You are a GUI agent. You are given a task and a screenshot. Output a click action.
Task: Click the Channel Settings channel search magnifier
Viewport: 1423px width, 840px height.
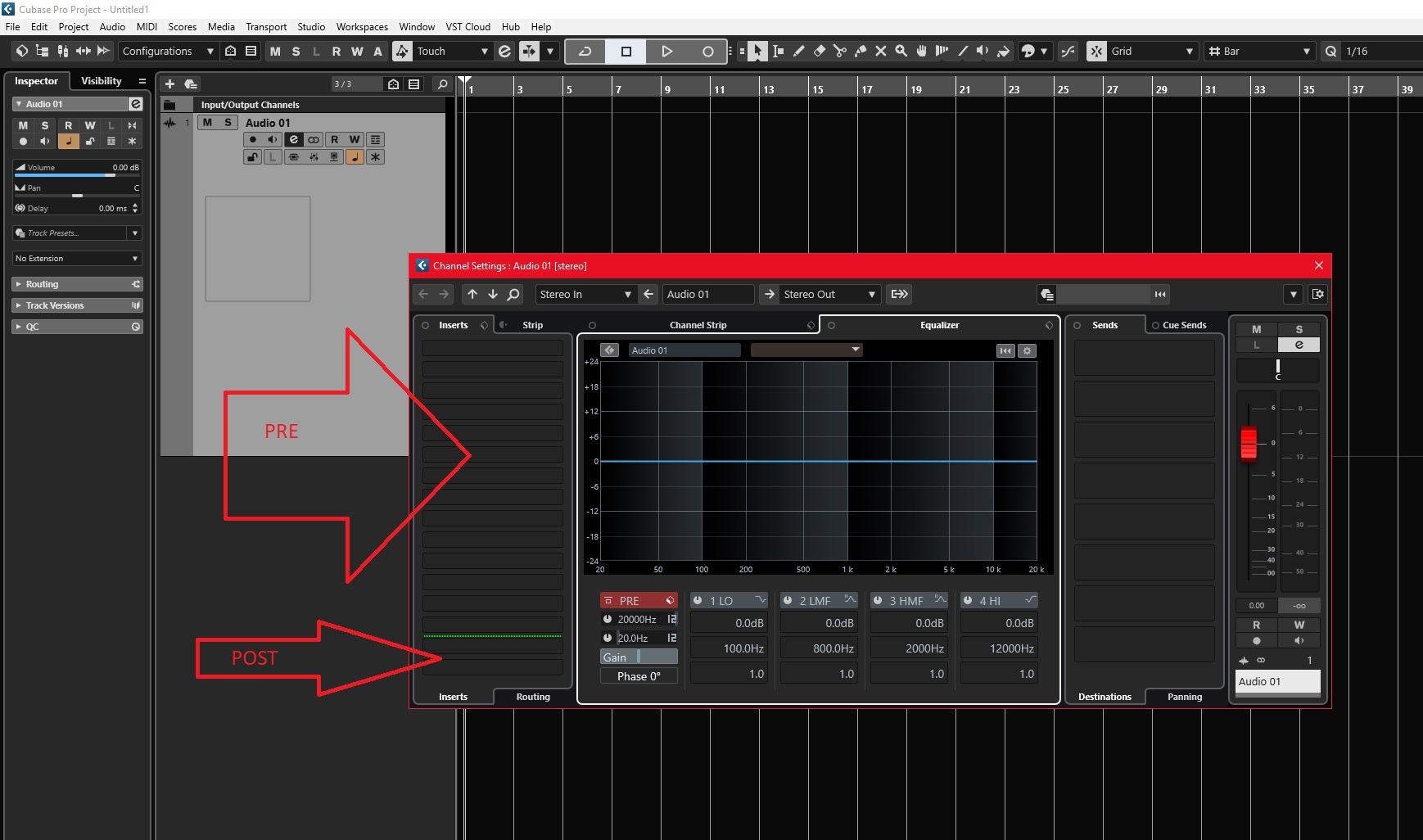(x=513, y=294)
